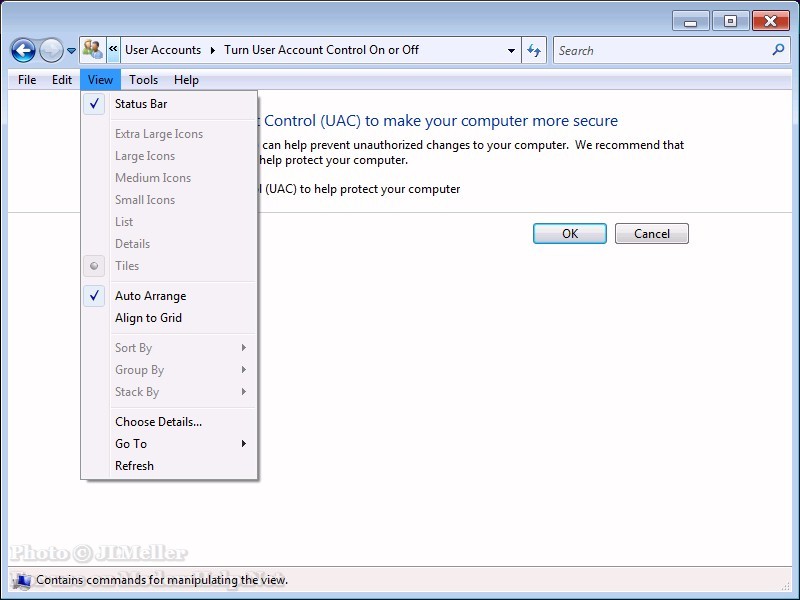Open the File menu
This screenshot has height=600, width=800.
[x=27, y=80]
